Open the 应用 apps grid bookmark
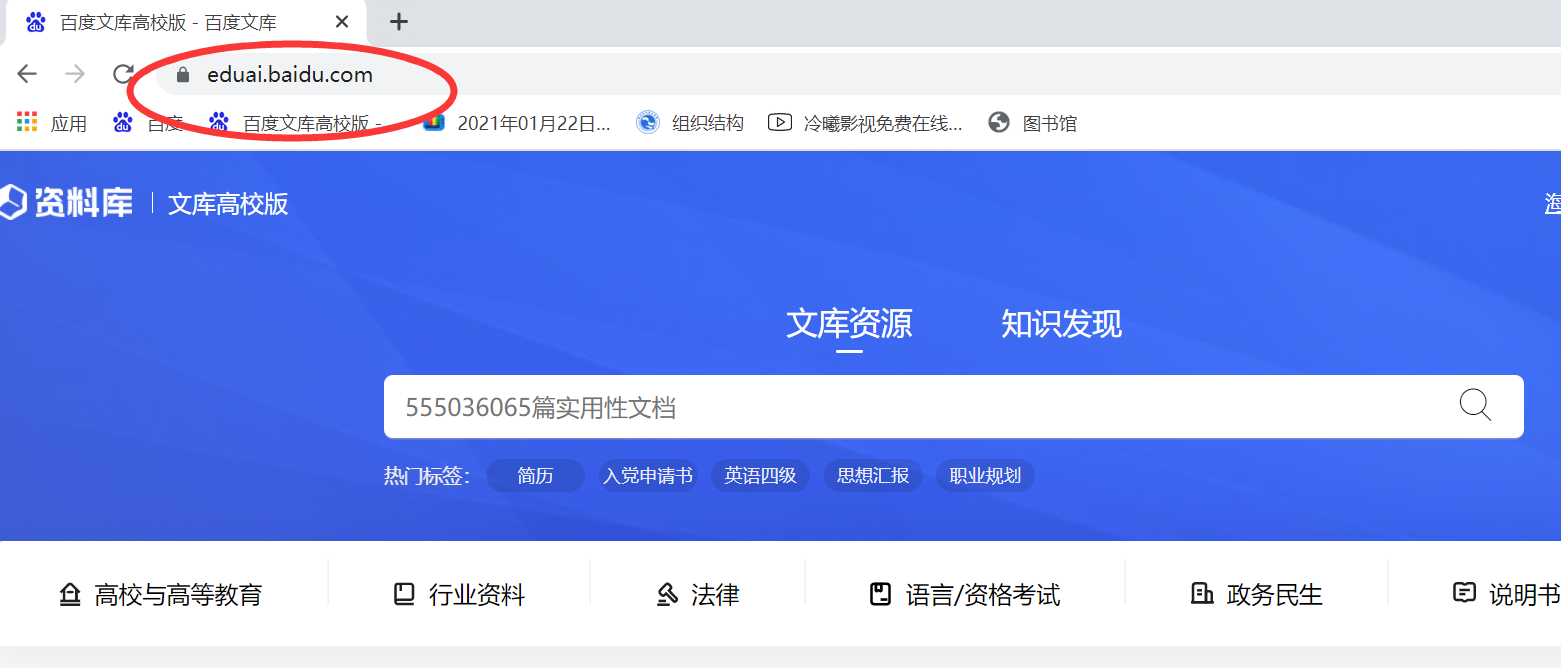Screen dimensions: 1561x668 coord(52,123)
